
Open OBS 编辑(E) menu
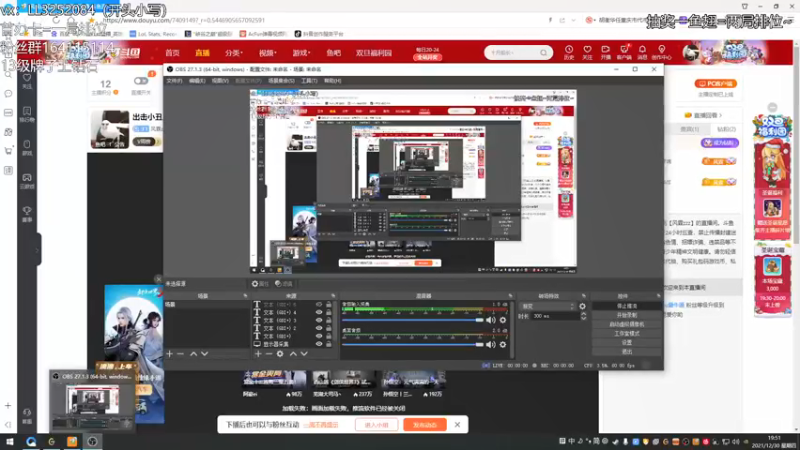pos(197,81)
